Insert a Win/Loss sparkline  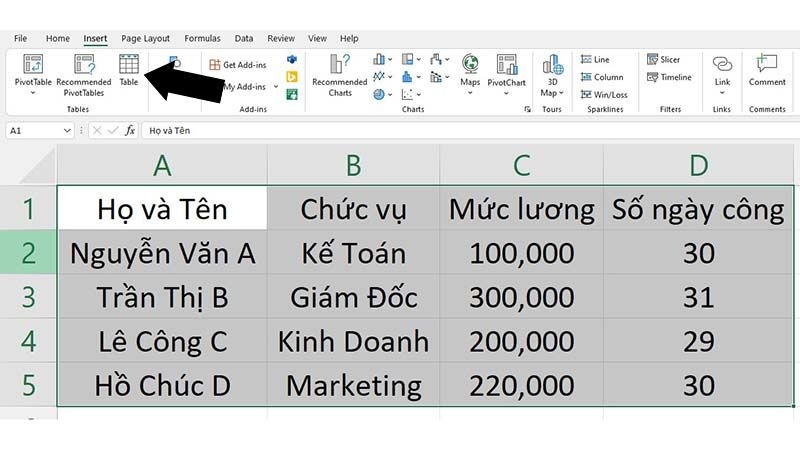tap(604, 94)
